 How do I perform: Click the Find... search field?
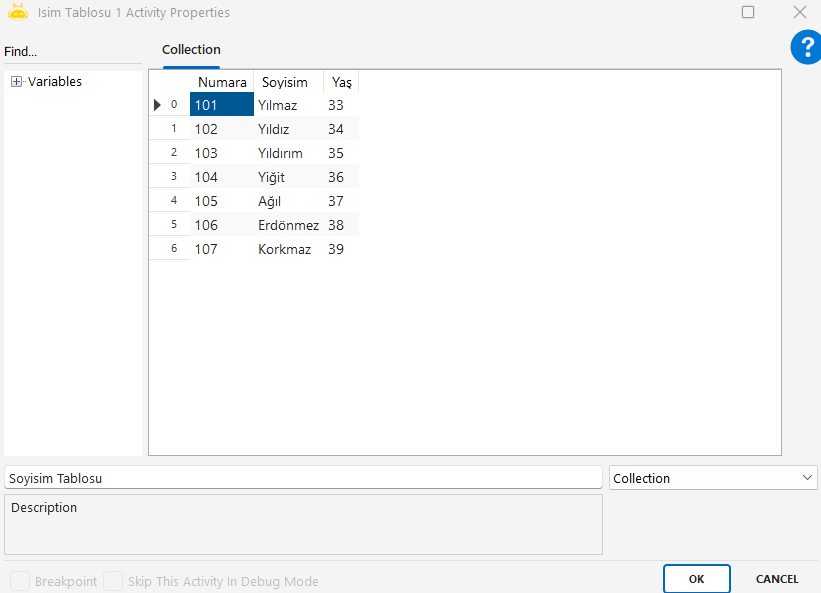pyautogui.click(x=70, y=52)
